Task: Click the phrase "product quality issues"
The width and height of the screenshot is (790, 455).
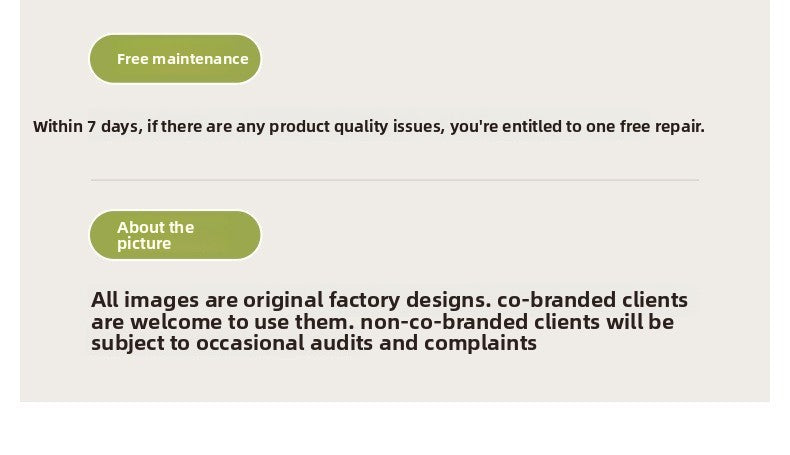Action: tap(357, 126)
